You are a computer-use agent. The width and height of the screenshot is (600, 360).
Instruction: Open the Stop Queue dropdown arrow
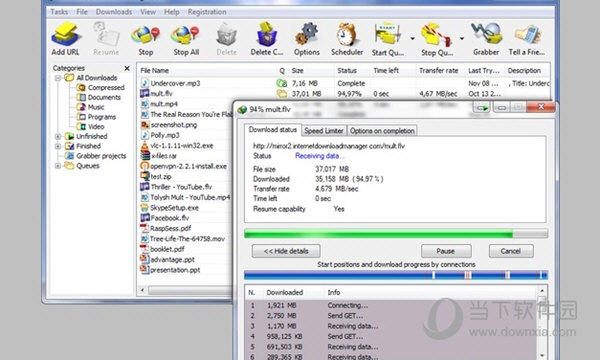pyautogui.click(x=461, y=39)
